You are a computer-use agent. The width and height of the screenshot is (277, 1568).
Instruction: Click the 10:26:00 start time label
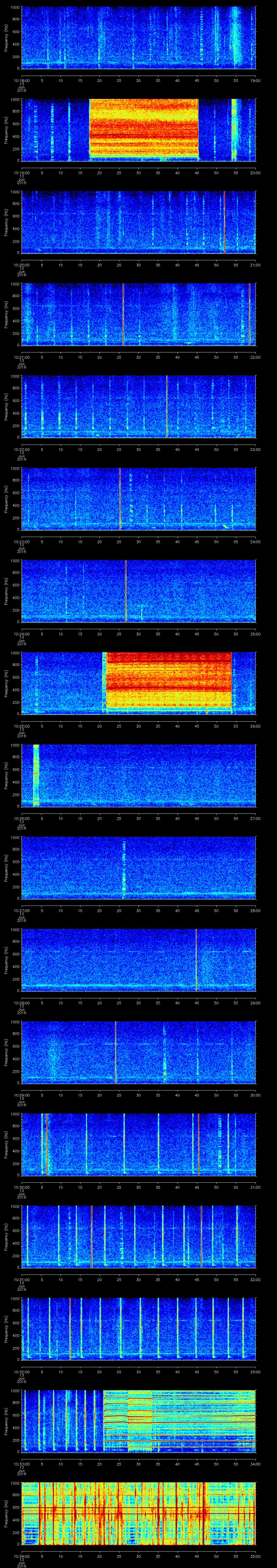point(21,819)
